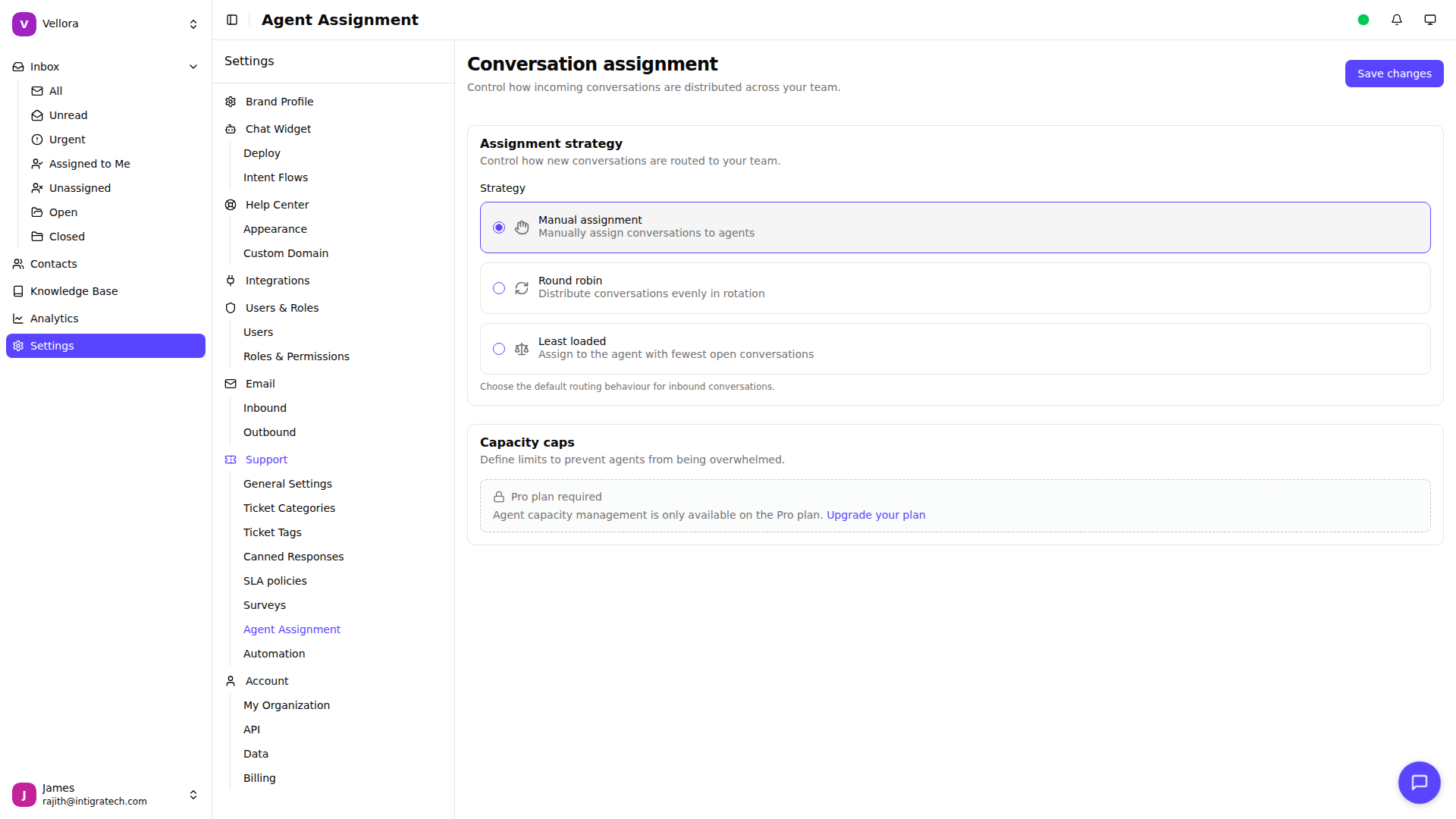Click the Account person icon
1456x819 pixels.
[x=231, y=681]
